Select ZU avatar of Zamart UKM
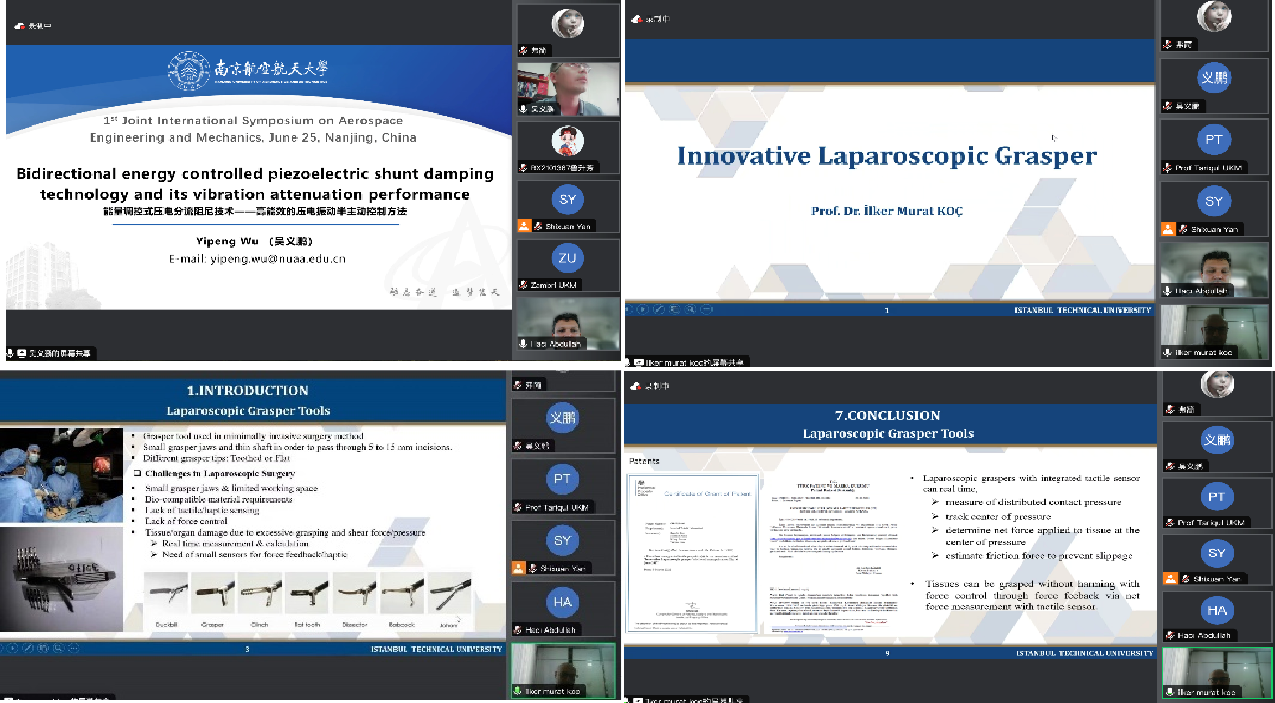The image size is (1275, 703). pos(568,259)
